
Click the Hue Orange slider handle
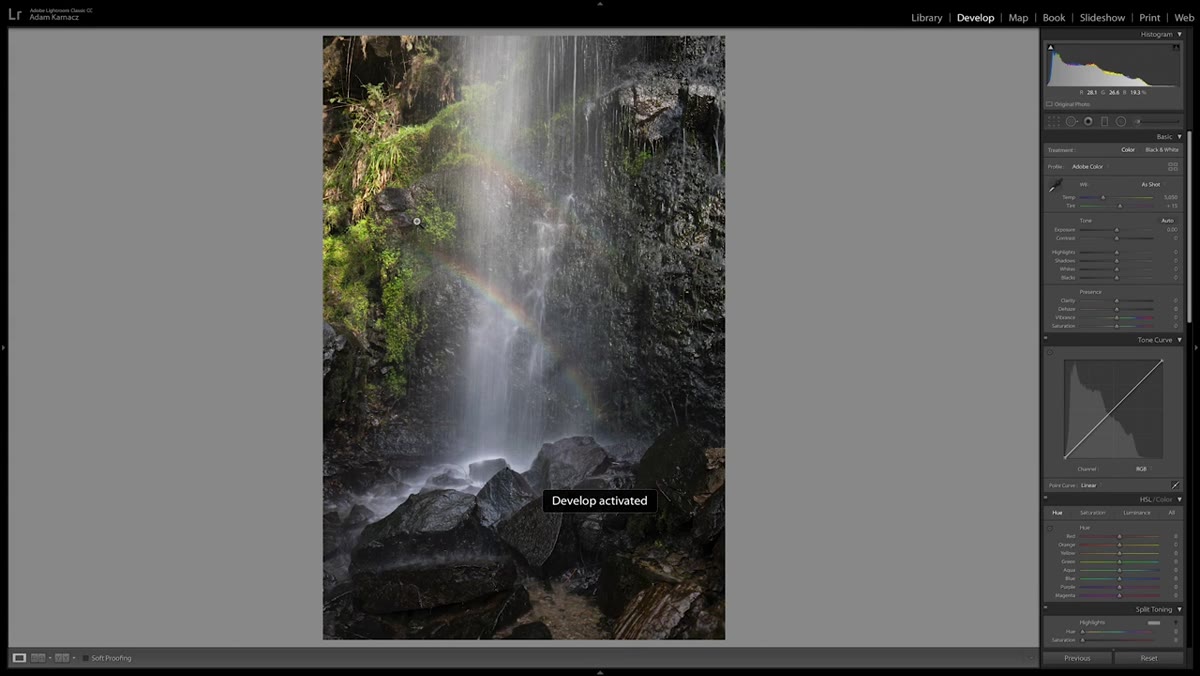(1119, 545)
